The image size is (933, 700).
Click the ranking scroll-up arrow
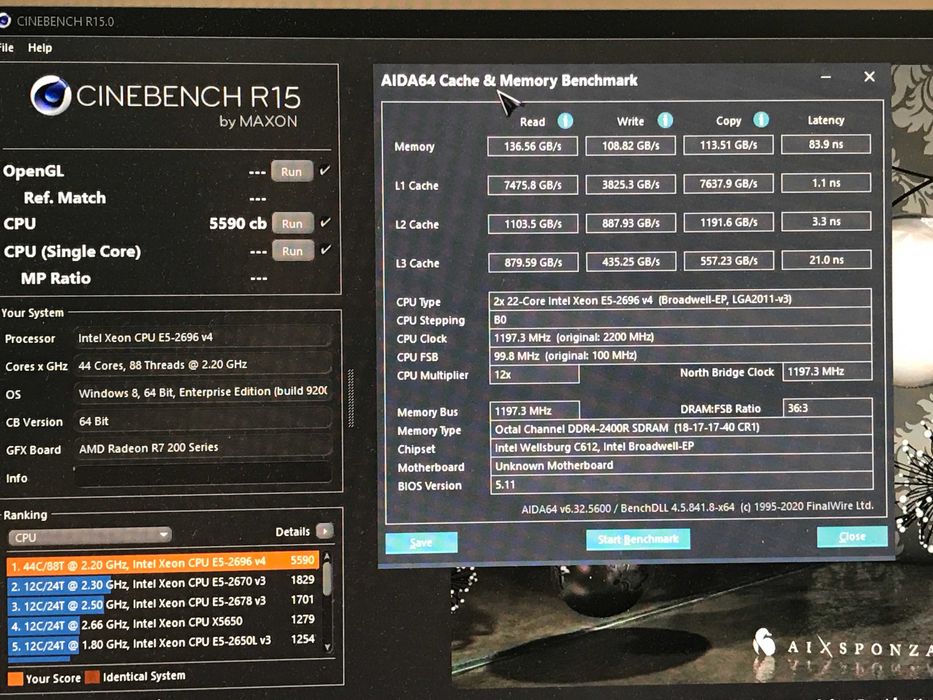click(x=327, y=556)
